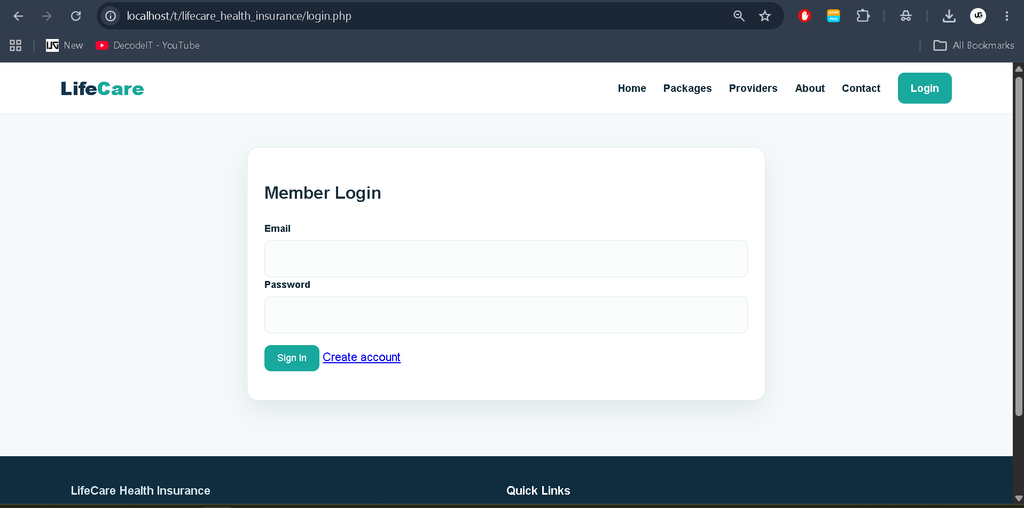Open the zoom magnifier icon in address bar
The height and width of the screenshot is (508, 1024).
[x=739, y=16]
